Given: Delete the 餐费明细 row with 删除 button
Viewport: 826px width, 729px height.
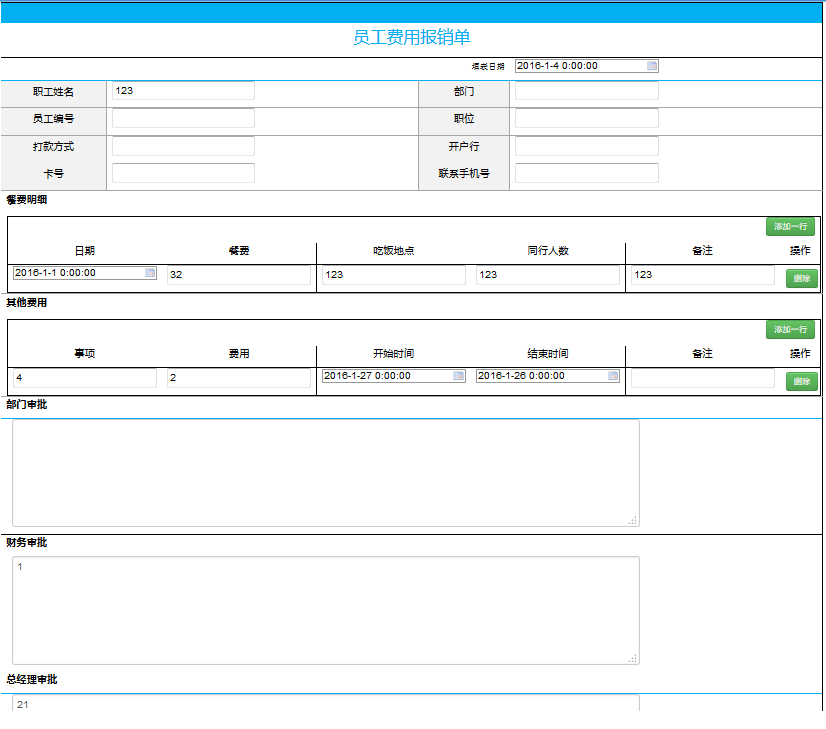Looking at the screenshot, I should point(801,279).
